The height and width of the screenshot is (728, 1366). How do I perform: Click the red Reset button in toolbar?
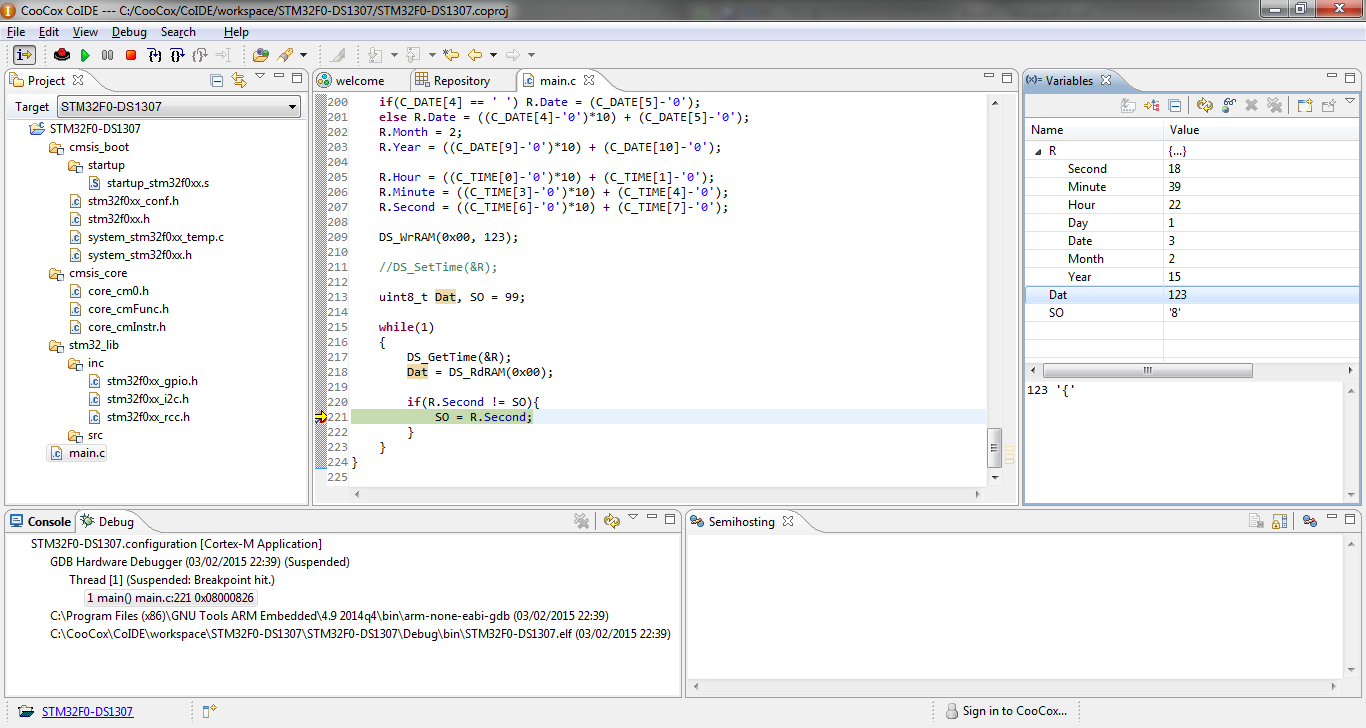coord(62,55)
